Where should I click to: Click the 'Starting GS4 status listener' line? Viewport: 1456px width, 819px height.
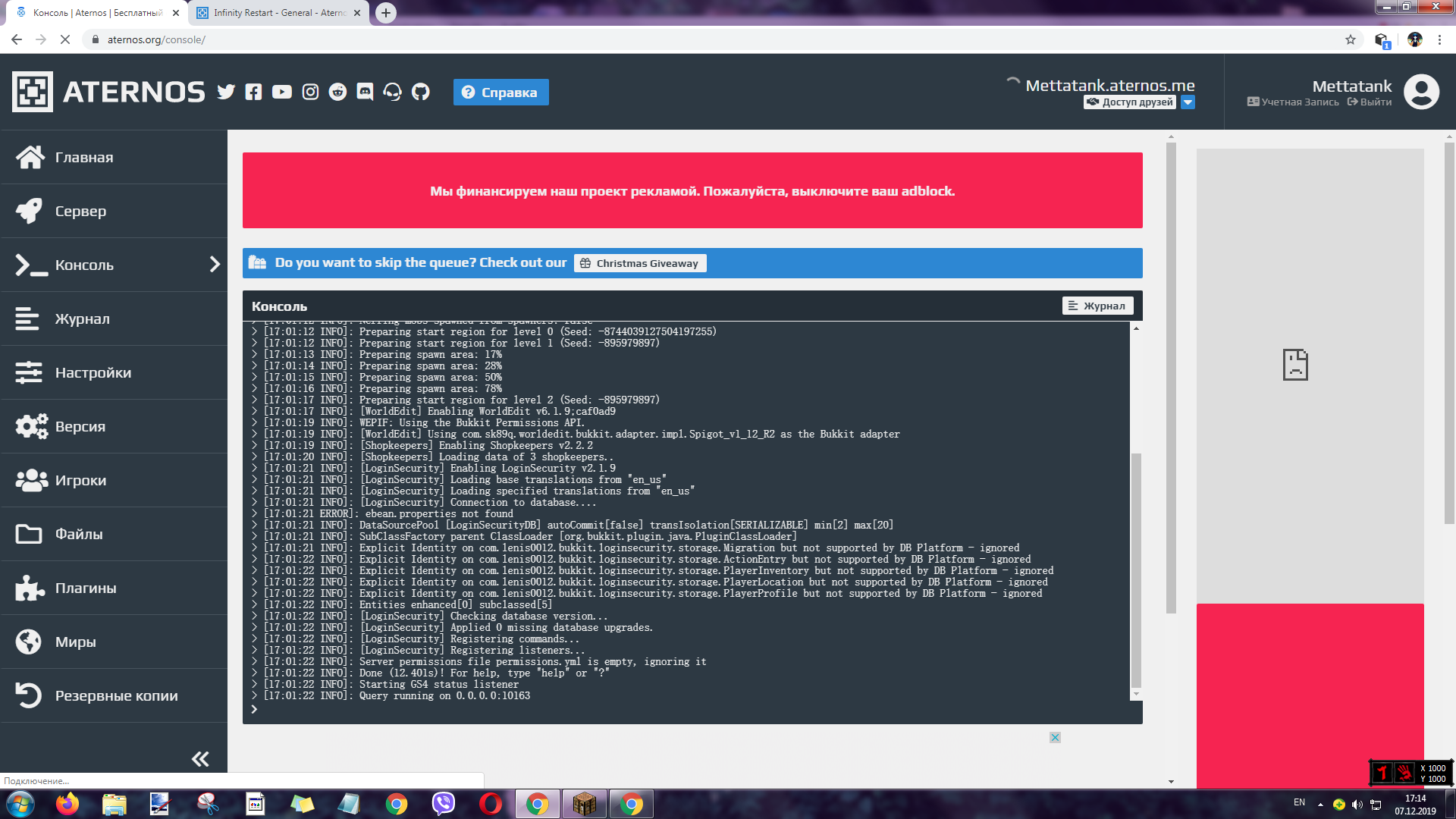(385, 684)
